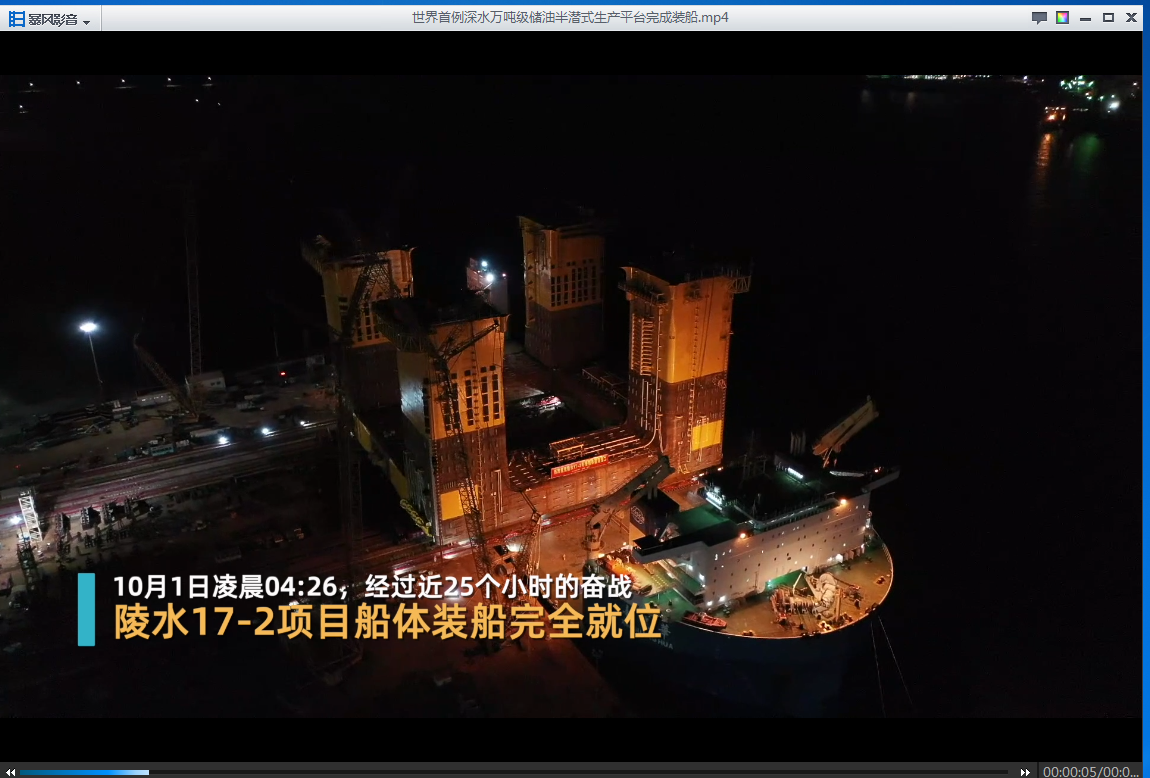Close the video player window
Image resolution: width=1150 pixels, height=778 pixels.
click(x=1131, y=18)
